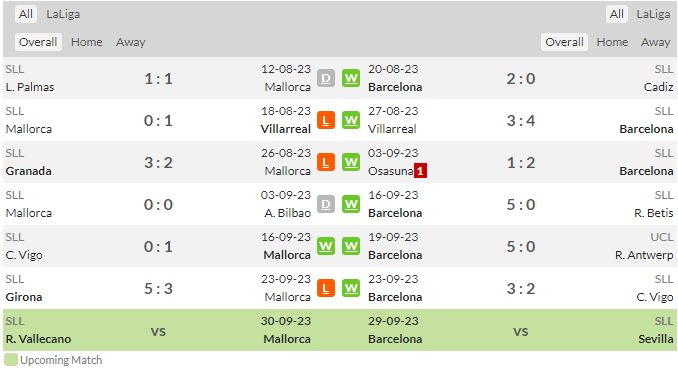Click the draw badge for L. Palmas match
The image size is (678, 376).
coord(326,78)
